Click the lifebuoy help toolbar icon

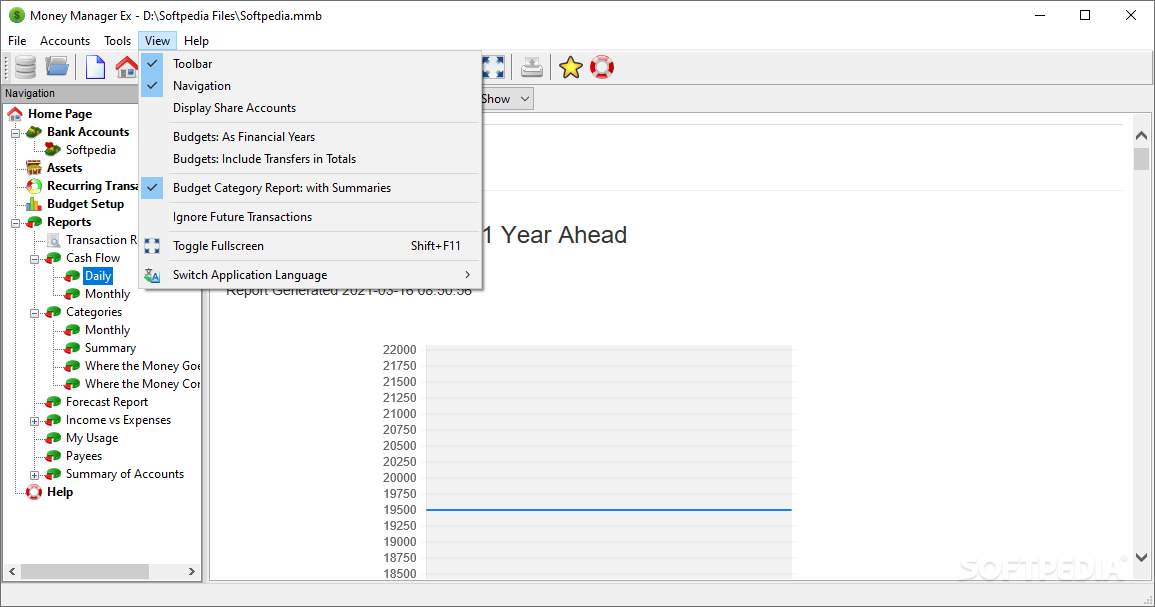(602, 67)
